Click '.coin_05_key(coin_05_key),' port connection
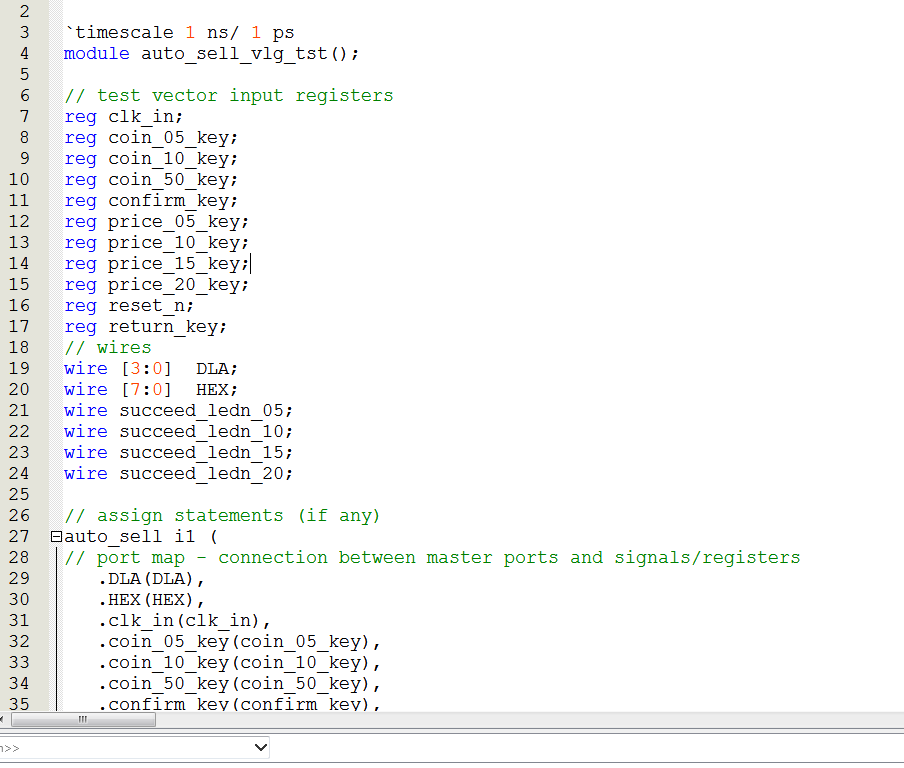 (x=239, y=642)
